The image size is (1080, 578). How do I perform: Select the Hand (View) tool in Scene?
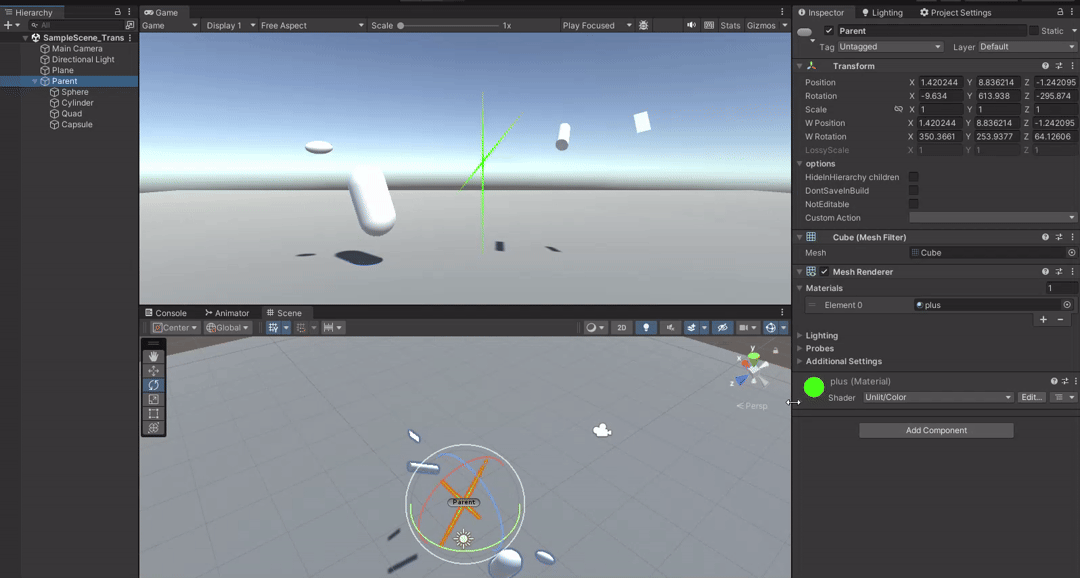(153, 356)
